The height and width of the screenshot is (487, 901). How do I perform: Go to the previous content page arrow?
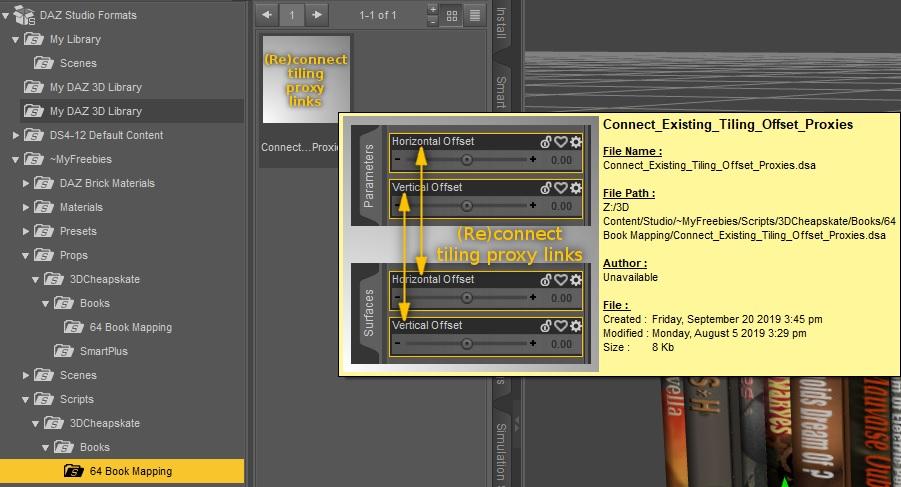pyautogui.click(x=267, y=15)
